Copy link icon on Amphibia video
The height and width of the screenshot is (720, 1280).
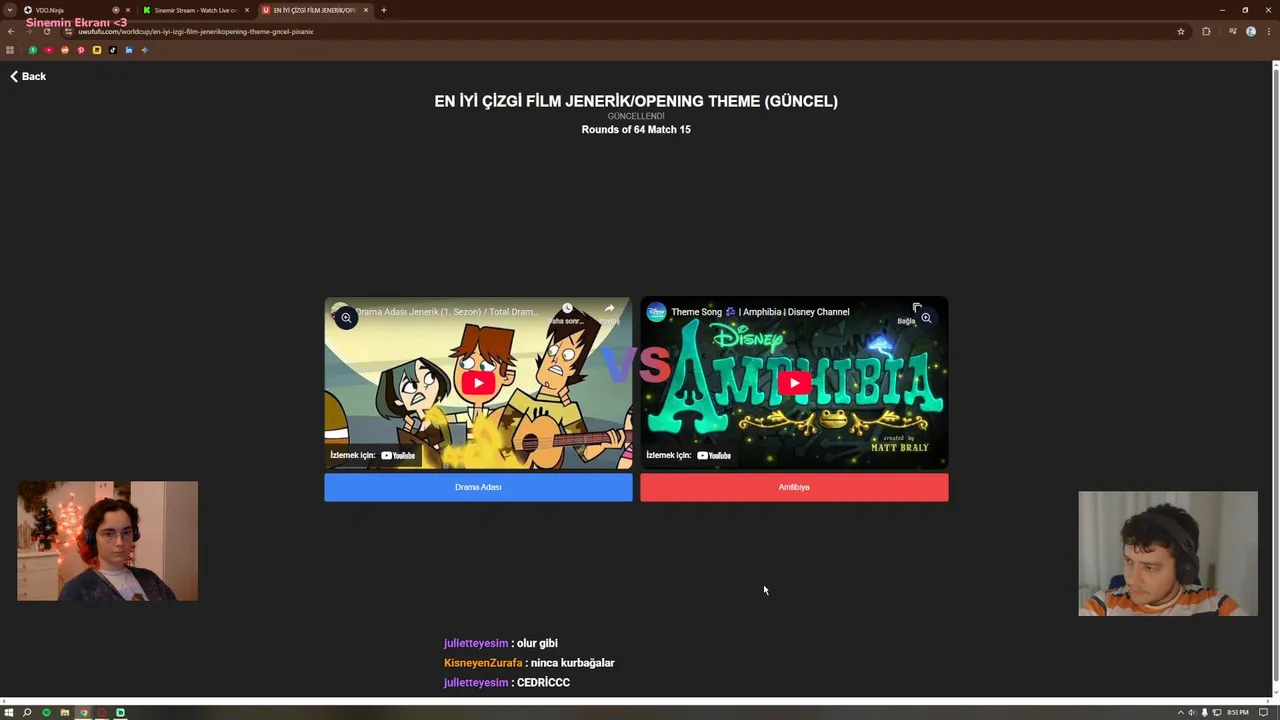pyautogui.click(x=916, y=308)
